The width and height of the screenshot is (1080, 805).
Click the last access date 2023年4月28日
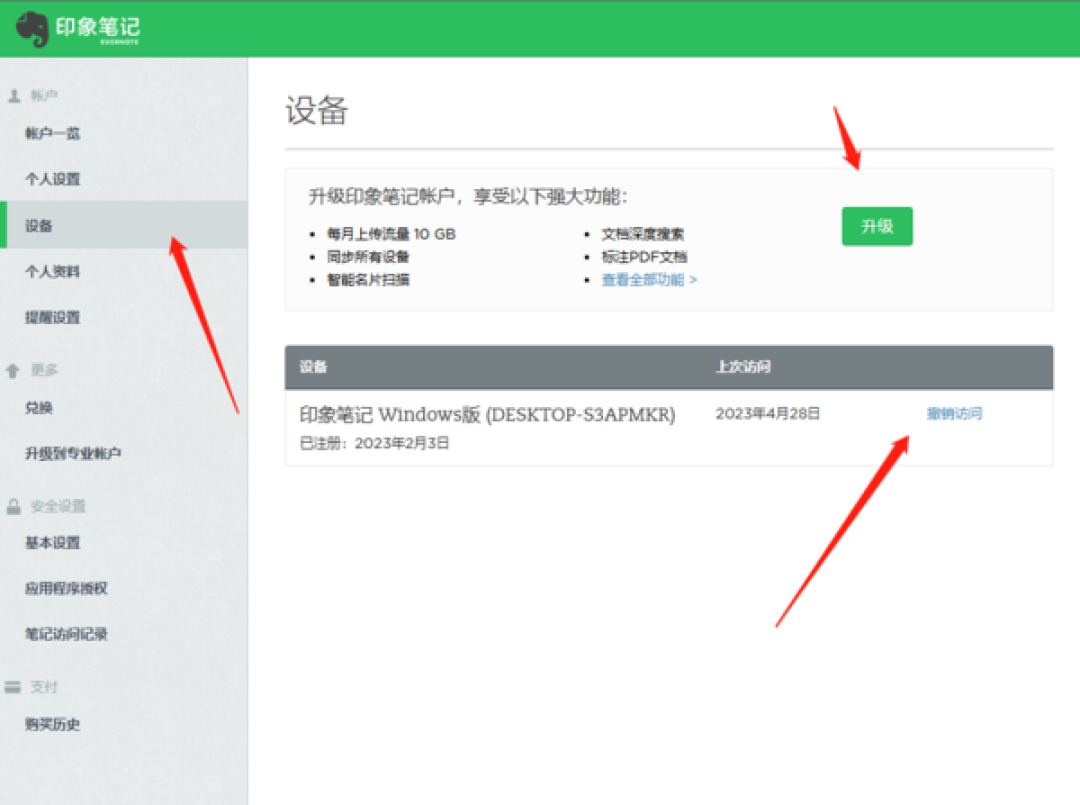click(767, 413)
